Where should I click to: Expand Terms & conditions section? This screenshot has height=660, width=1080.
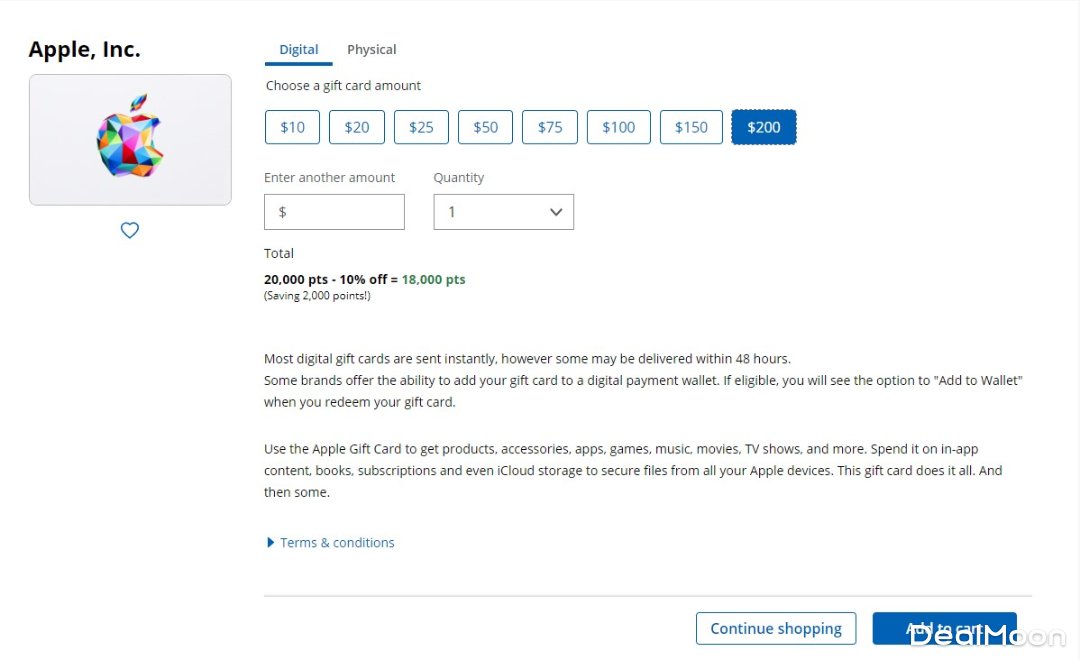pos(337,543)
